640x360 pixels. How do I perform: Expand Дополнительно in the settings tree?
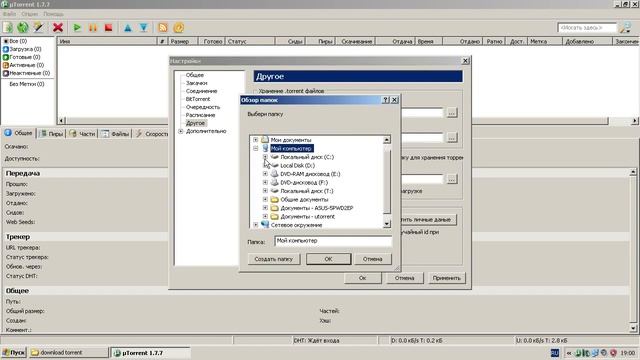[181, 131]
